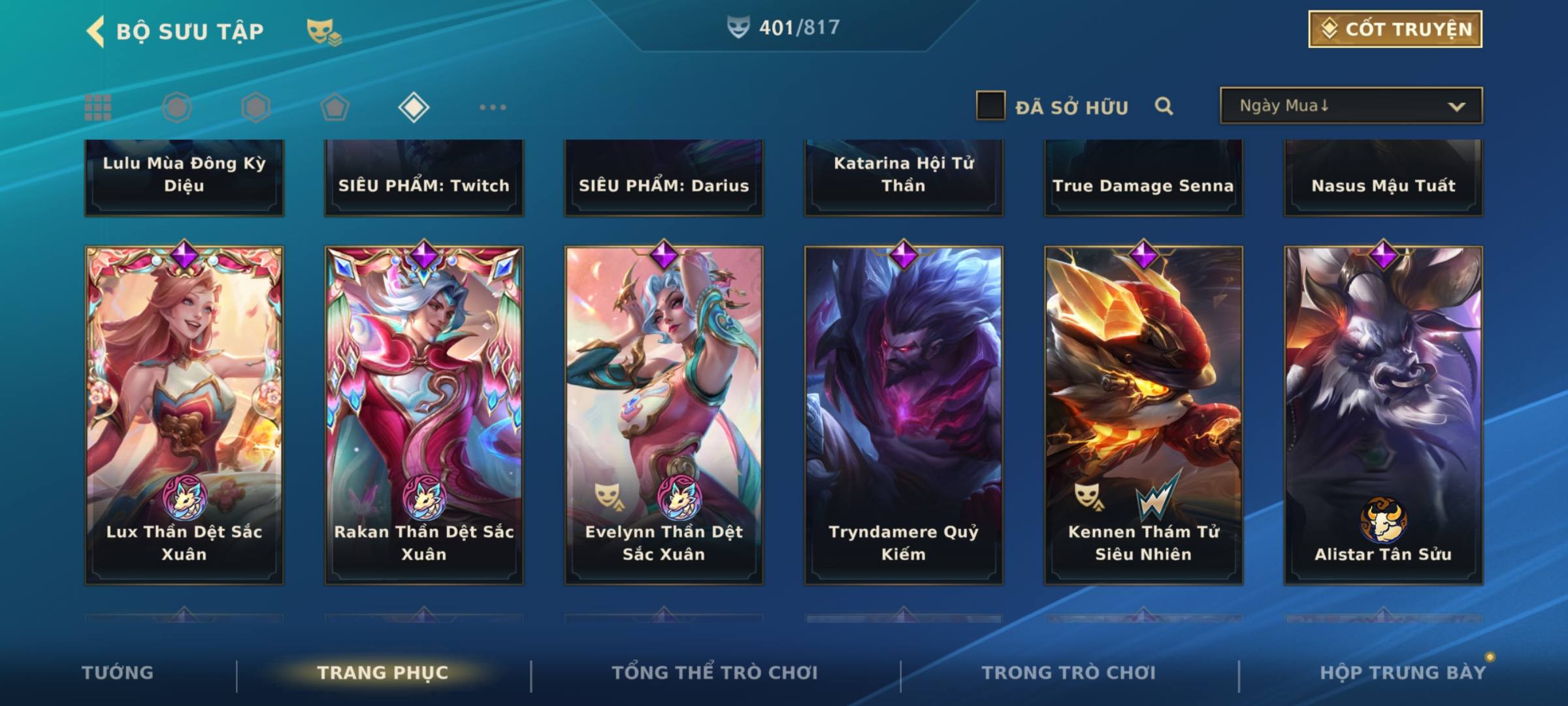Viewport: 1568px width, 706px height.
Task: Open the three-dots more filters option
Action: click(493, 107)
